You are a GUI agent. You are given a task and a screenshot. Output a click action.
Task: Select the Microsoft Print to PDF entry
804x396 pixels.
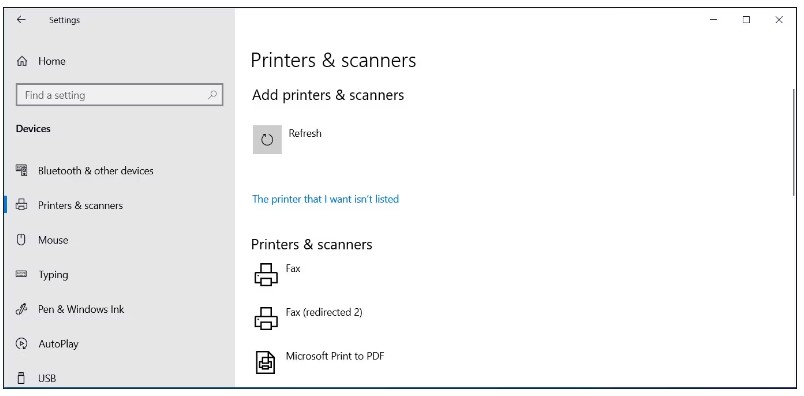[x=335, y=357]
